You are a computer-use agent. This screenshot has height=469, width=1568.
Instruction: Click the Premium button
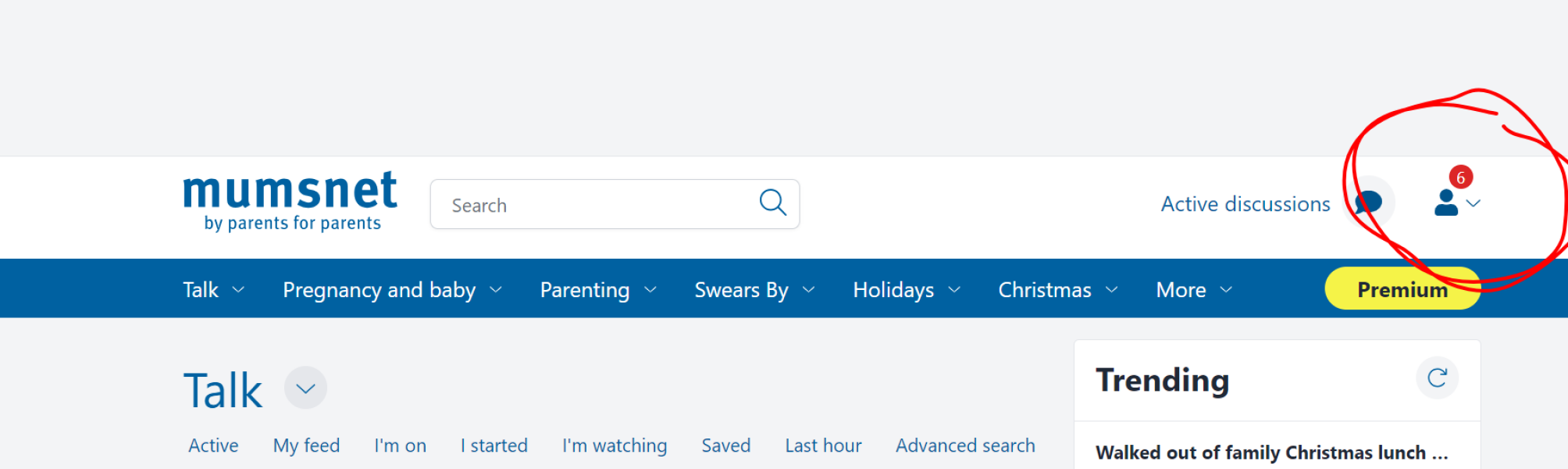pyautogui.click(x=1401, y=288)
